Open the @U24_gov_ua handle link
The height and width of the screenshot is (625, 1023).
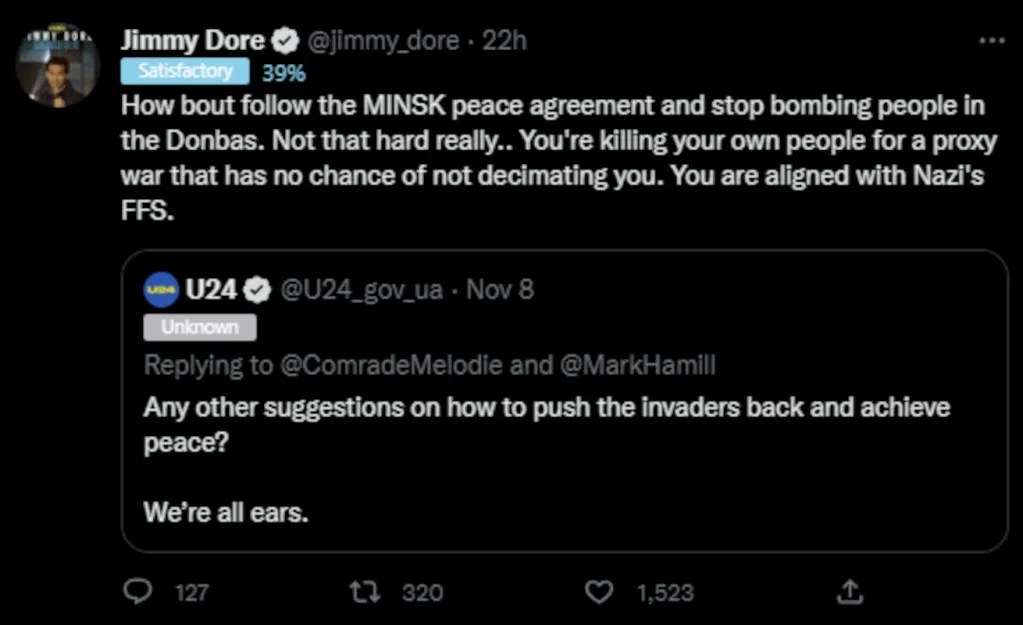point(362,290)
